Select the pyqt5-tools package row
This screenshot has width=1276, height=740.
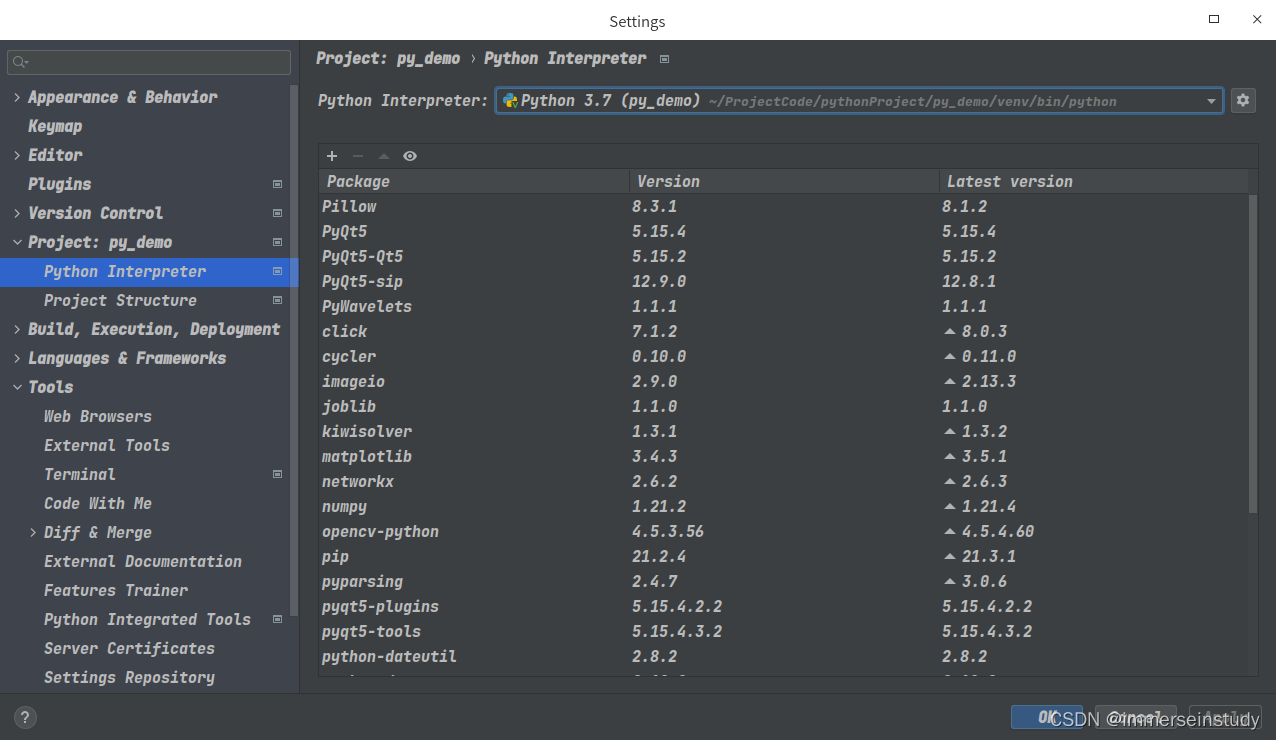(784, 631)
